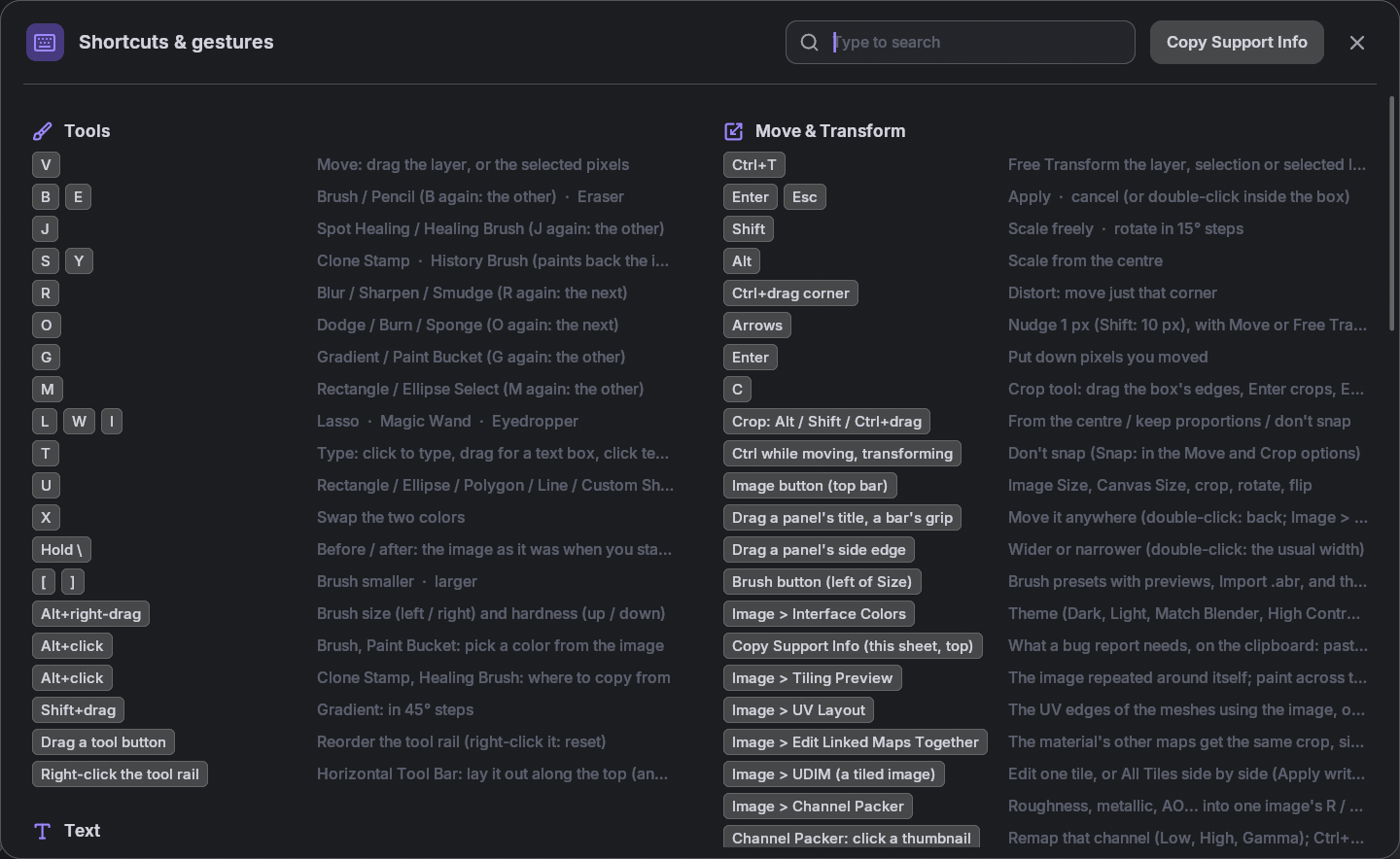Click the Image button (top bar) label
1400x859 pixels.
point(810,486)
